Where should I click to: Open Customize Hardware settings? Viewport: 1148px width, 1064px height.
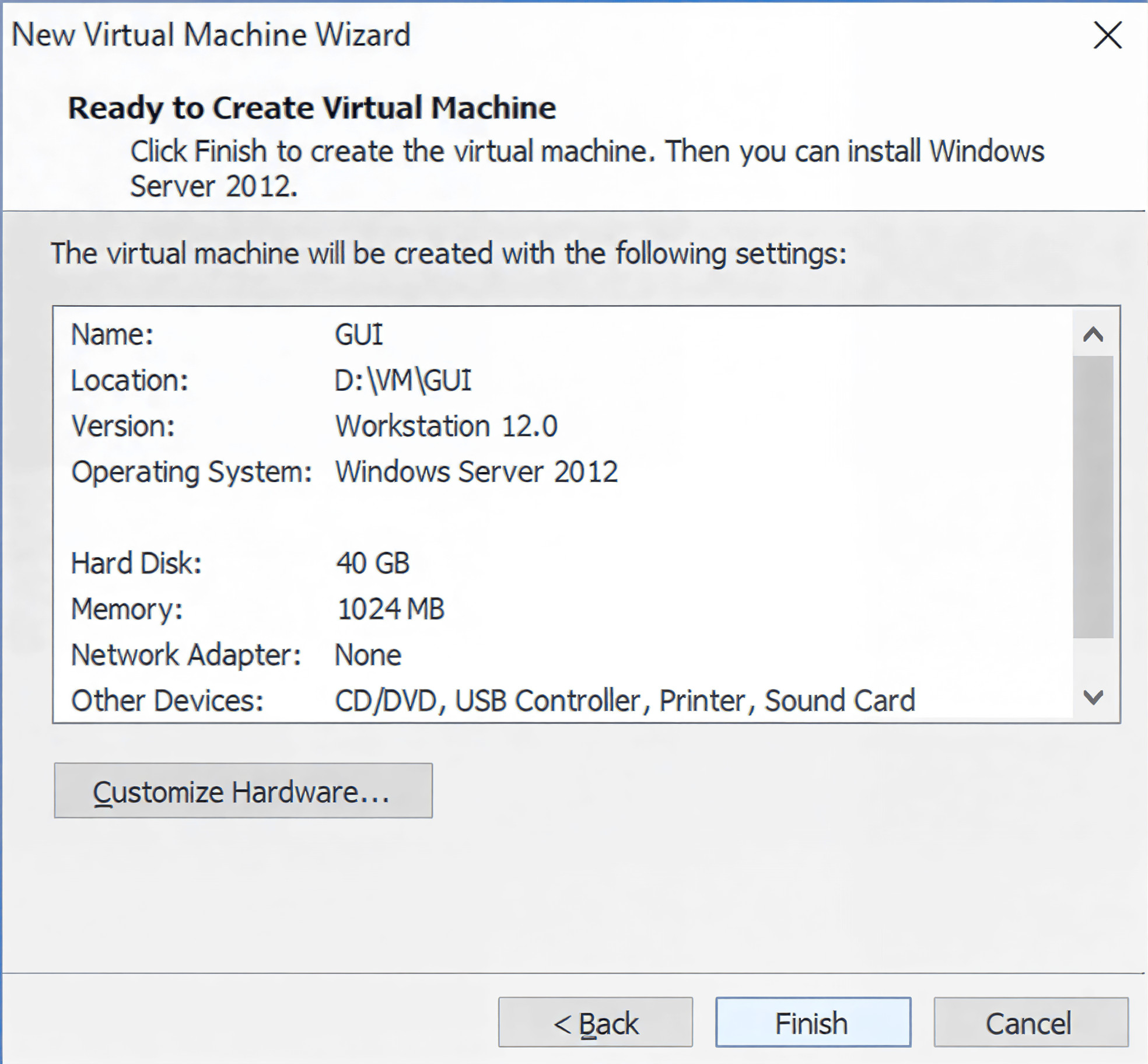coord(243,792)
